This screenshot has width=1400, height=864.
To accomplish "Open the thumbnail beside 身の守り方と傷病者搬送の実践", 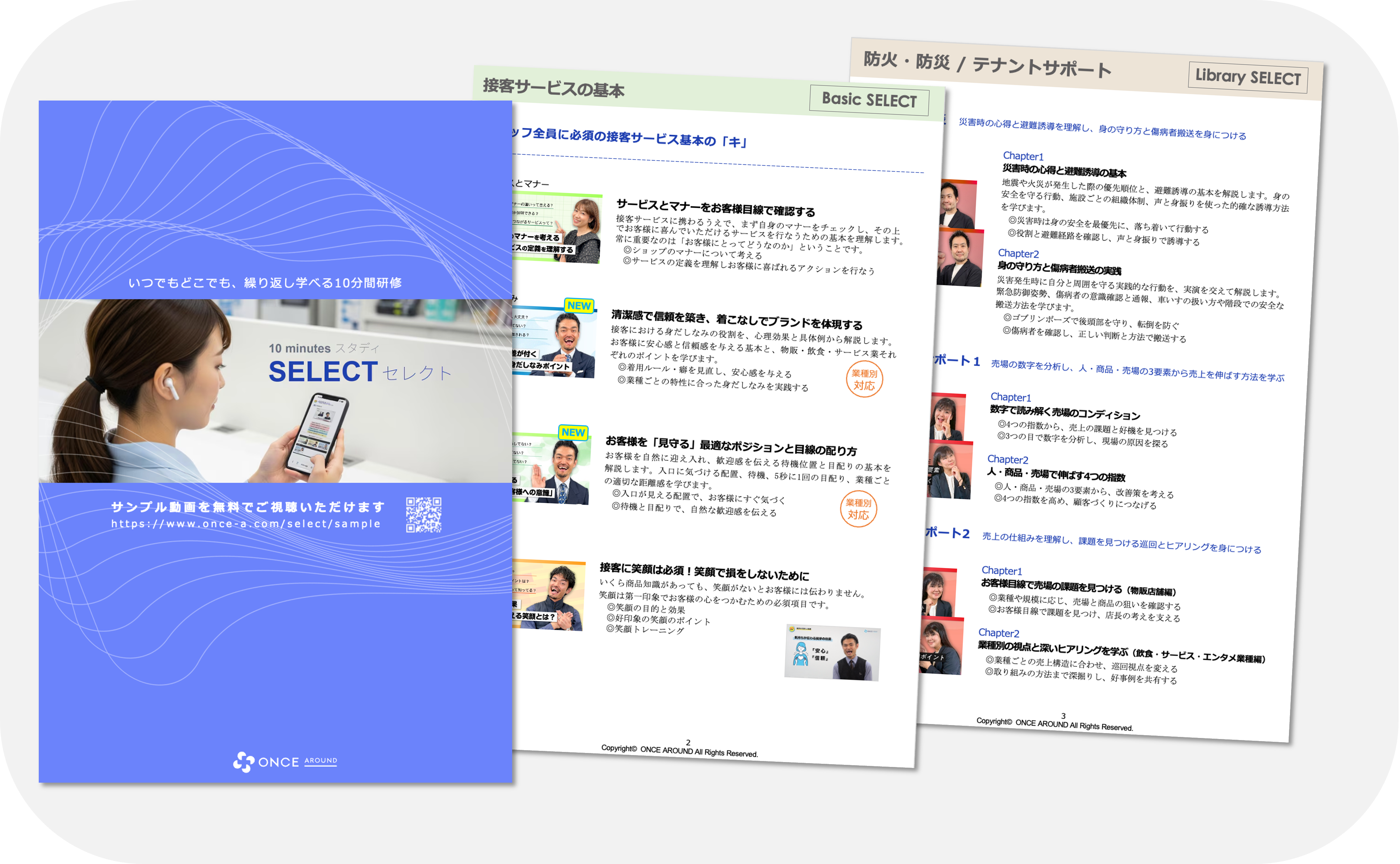I will pyautogui.click(x=960, y=257).
